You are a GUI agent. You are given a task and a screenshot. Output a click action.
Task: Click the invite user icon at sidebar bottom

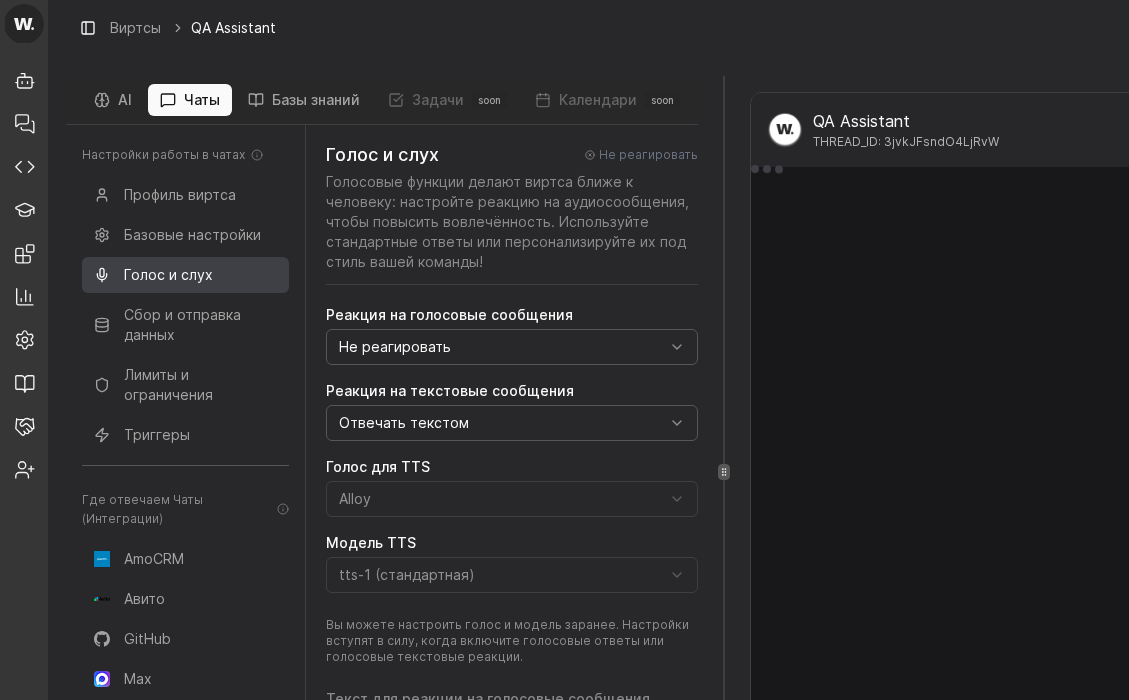[x=24, y=470]
